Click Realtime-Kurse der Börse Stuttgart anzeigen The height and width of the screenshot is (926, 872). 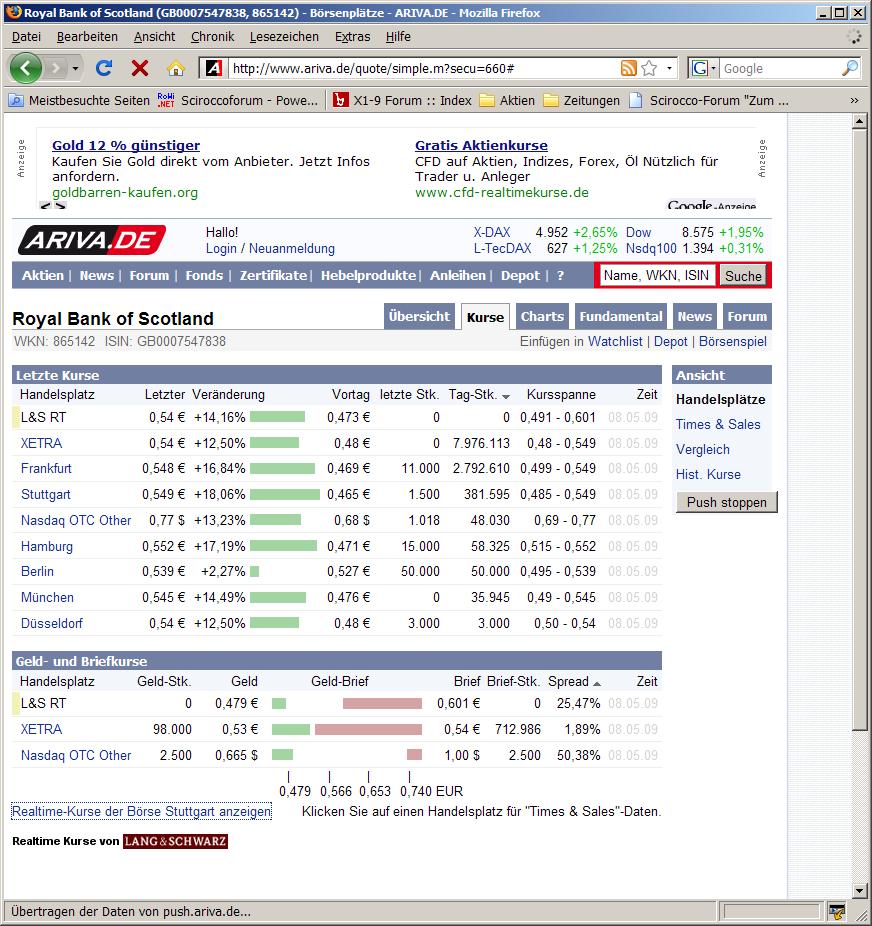pyautogui.click(x=142, y=811)
